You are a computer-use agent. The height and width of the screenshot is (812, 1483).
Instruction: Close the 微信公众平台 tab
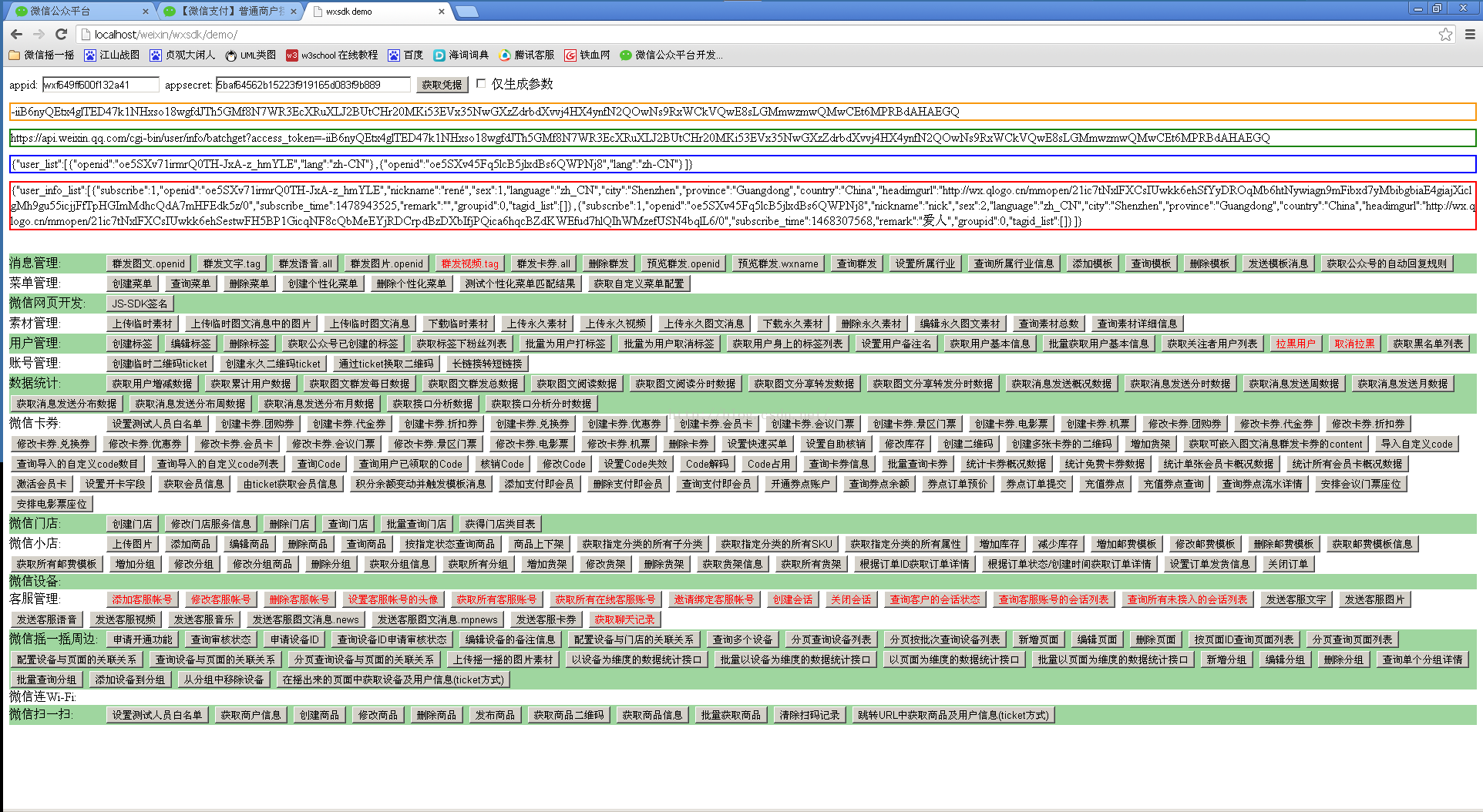pyautogui.click(x=145, y=11)
